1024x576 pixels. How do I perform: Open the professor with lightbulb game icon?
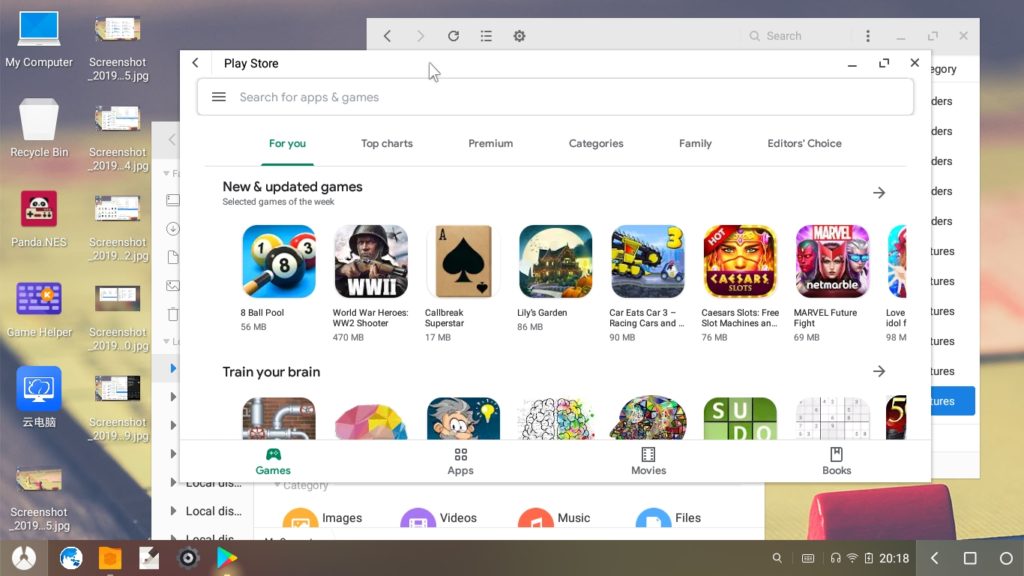pos(463,419)
